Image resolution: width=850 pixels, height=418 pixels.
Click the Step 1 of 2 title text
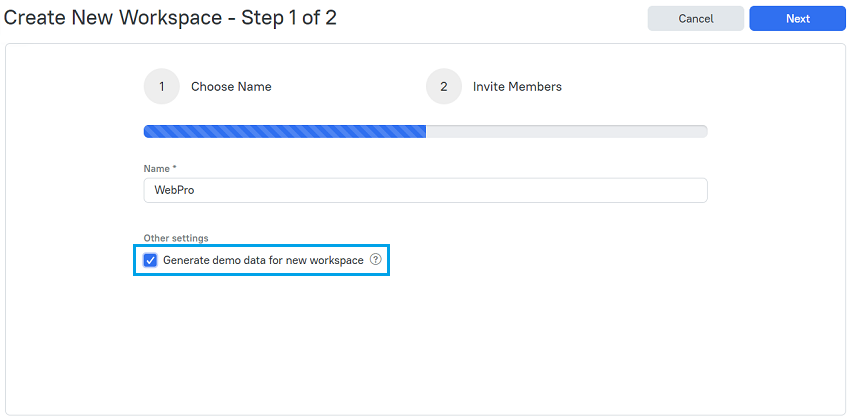tap(289, 18)
